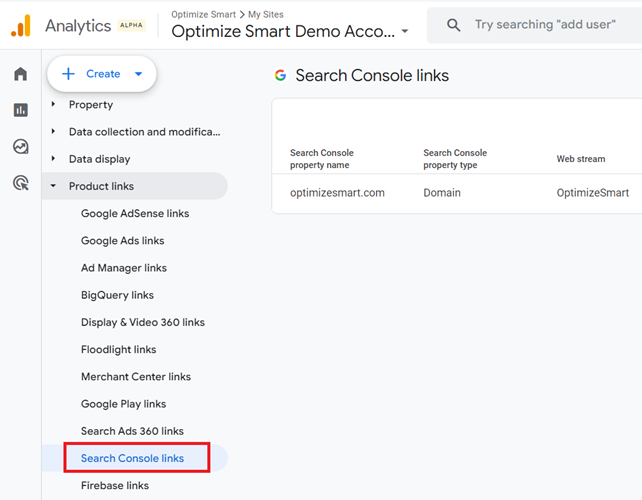
Task: Open Firebase links
Action: click(x=115, y=486)
